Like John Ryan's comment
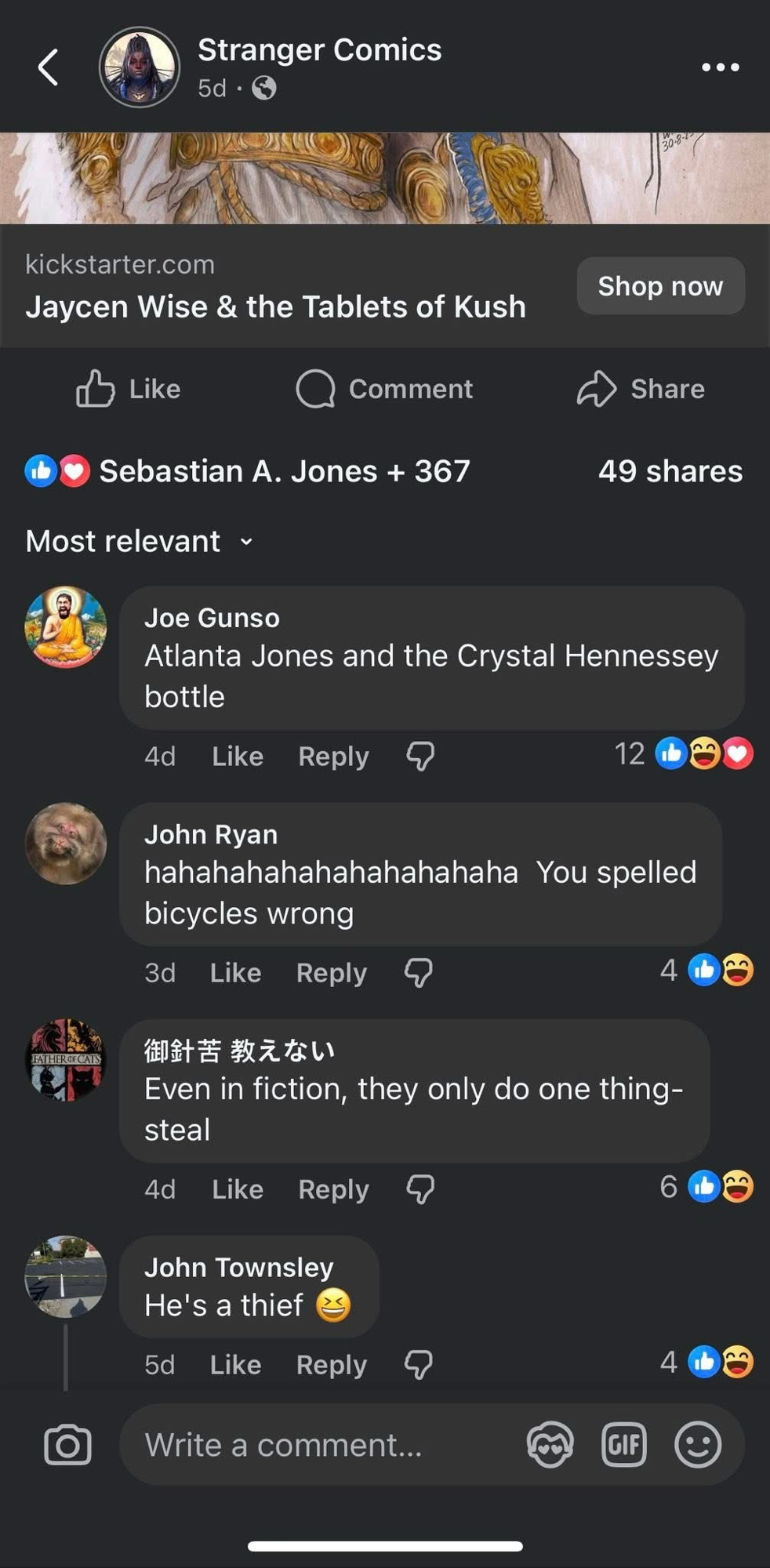 tap(235, 973)
